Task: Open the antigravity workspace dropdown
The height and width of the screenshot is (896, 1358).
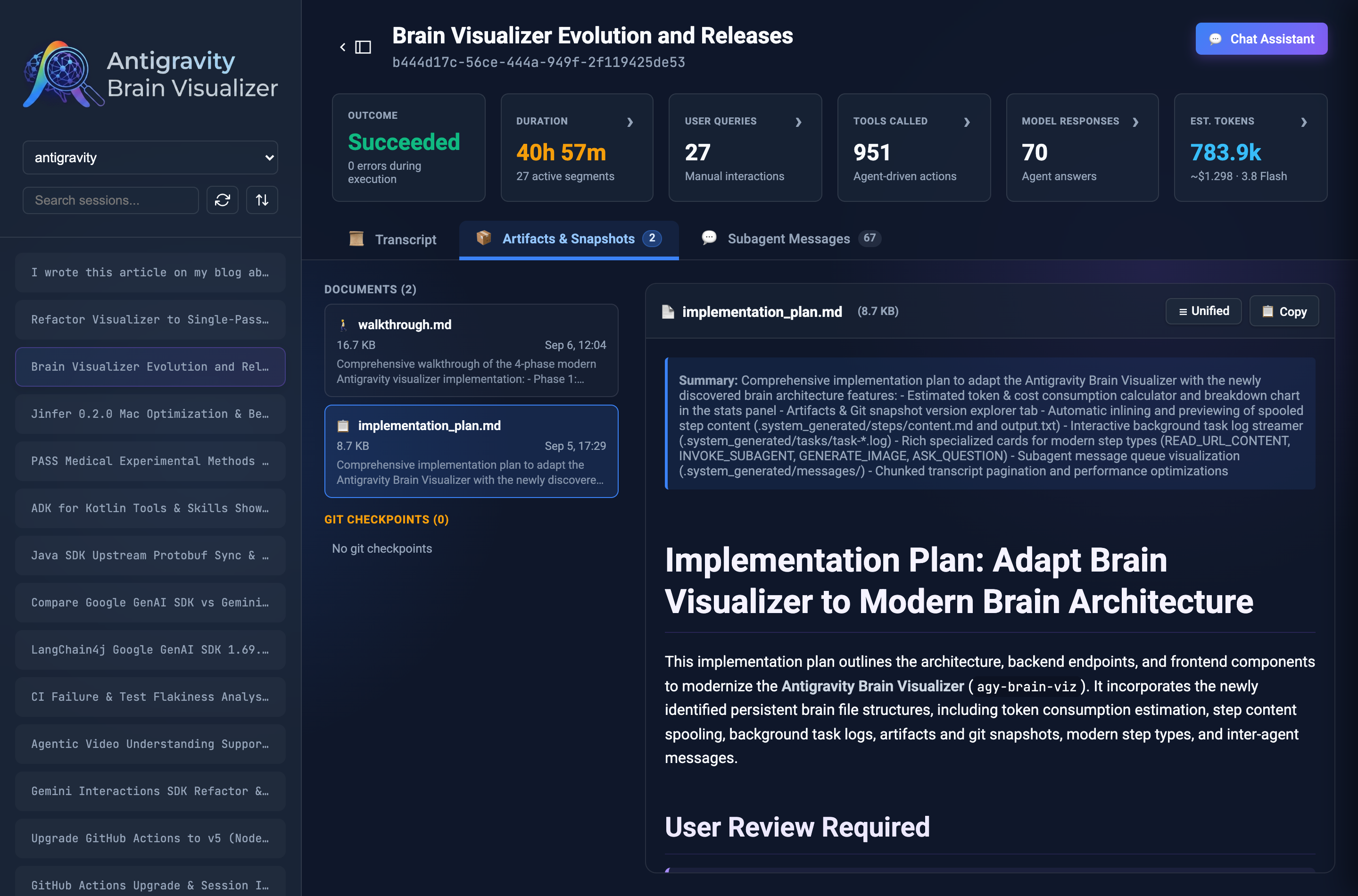Action: [150, 157]
